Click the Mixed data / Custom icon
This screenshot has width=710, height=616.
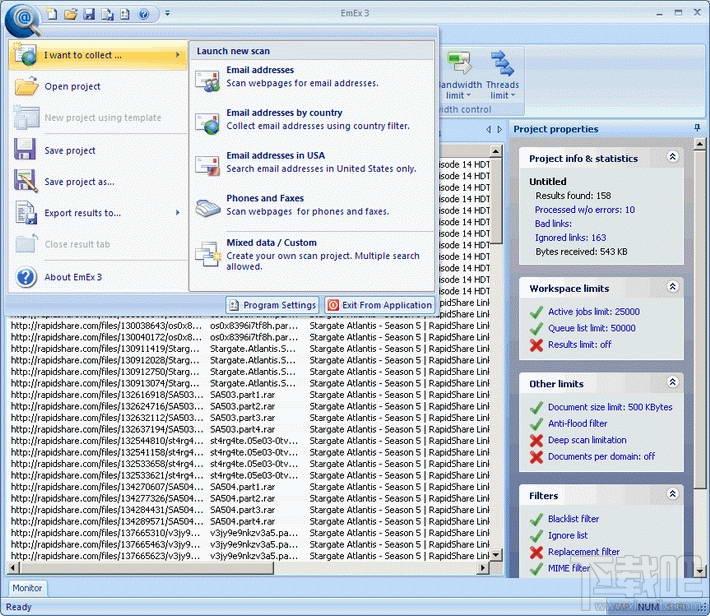point(208,254)
